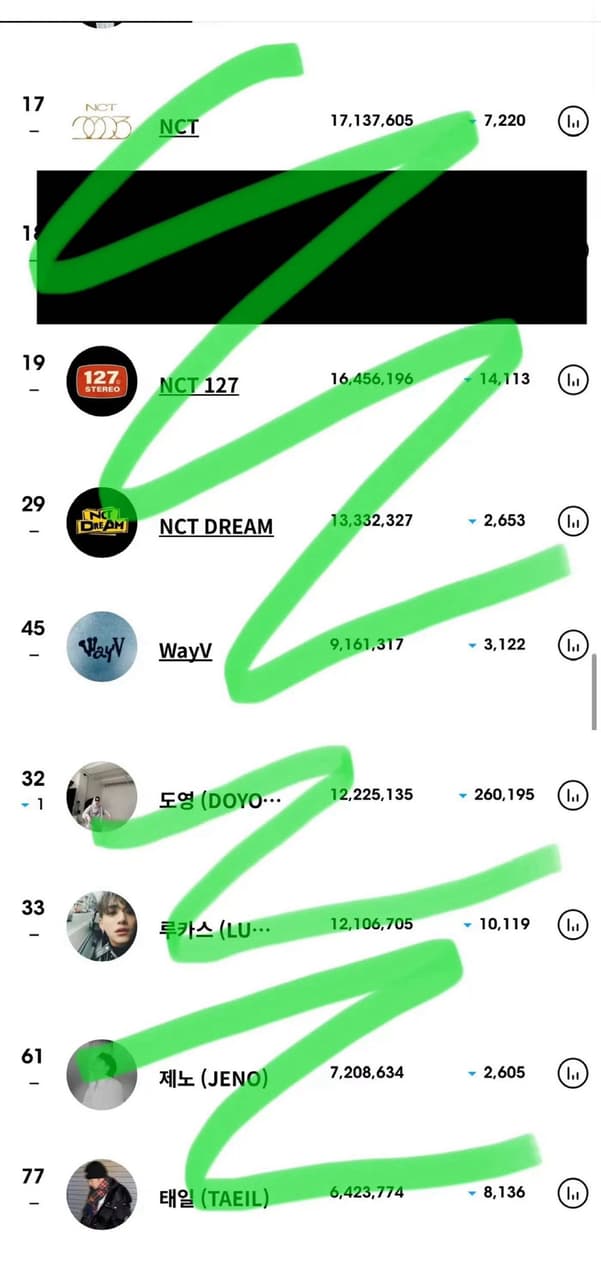601x1280 pixels.
Task: Show chart icon for 제노 (JENO)
Action: pyautogui.click(x=573, y=1073)
